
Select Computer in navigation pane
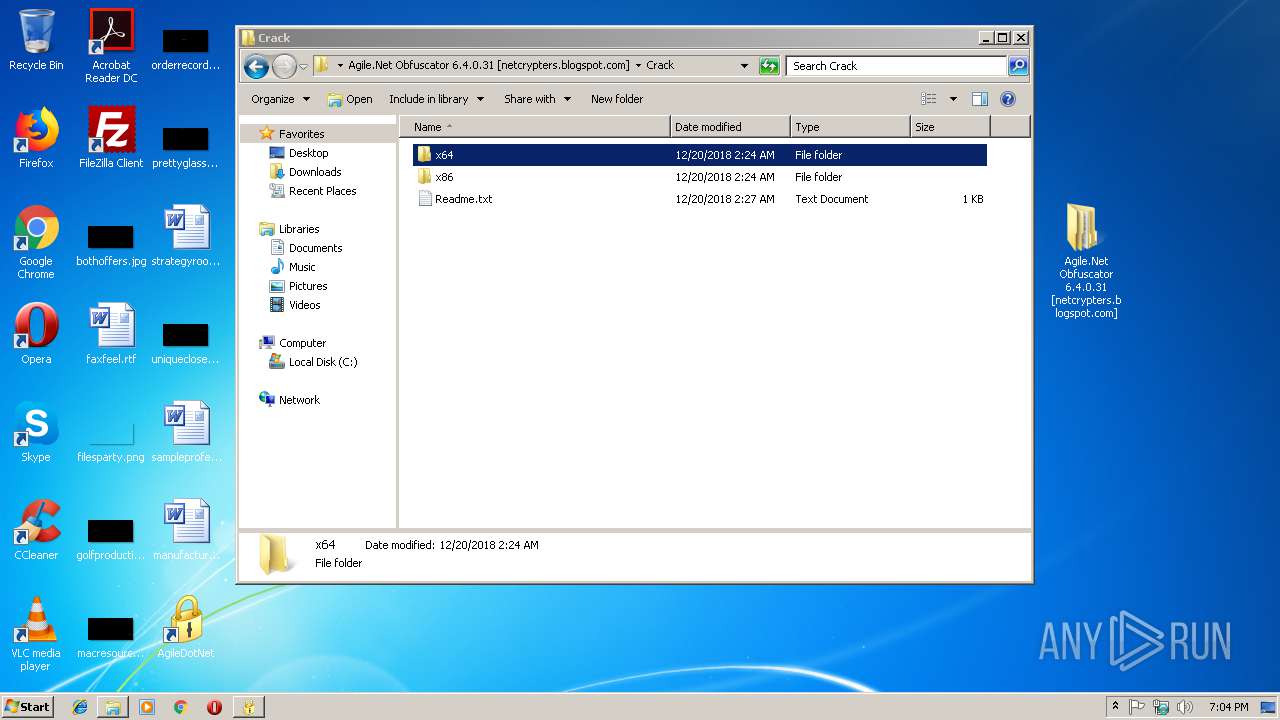pos(302,343)
